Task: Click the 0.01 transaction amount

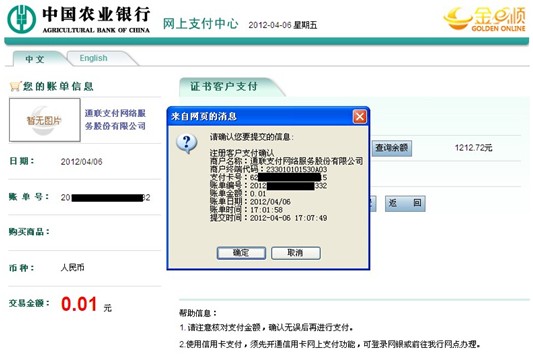Action: coord(79,304)
